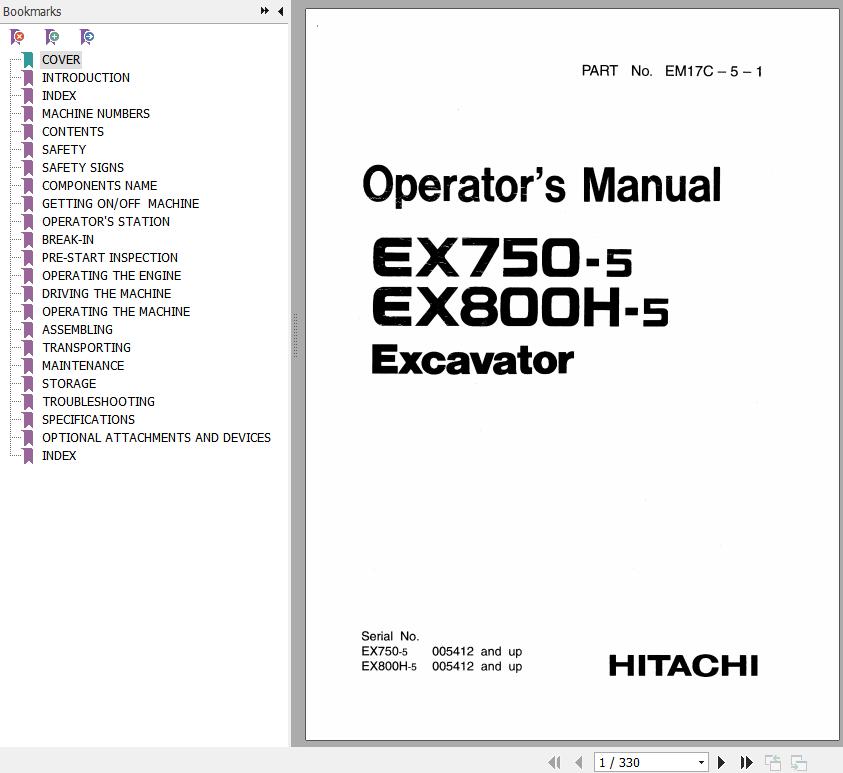Open the TROUBLESHOOTING bookmark
The width and height of the screenshot is (843, 773).
tap(98, 402)
